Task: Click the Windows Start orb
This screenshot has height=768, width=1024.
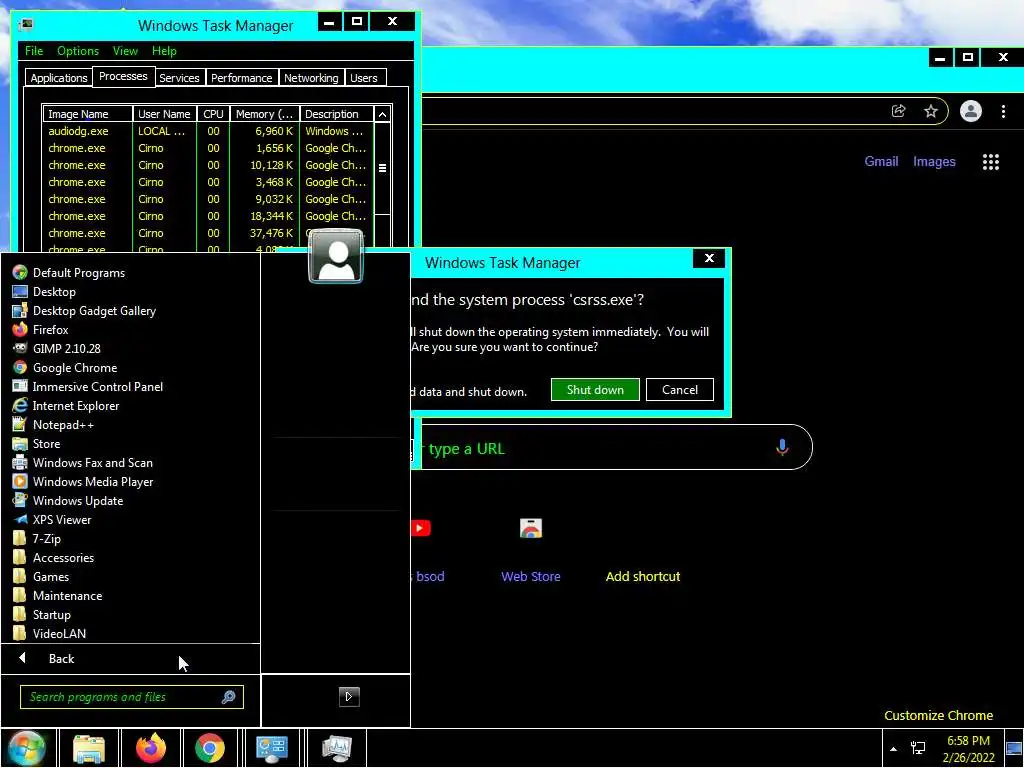Action: pos(27,748)
